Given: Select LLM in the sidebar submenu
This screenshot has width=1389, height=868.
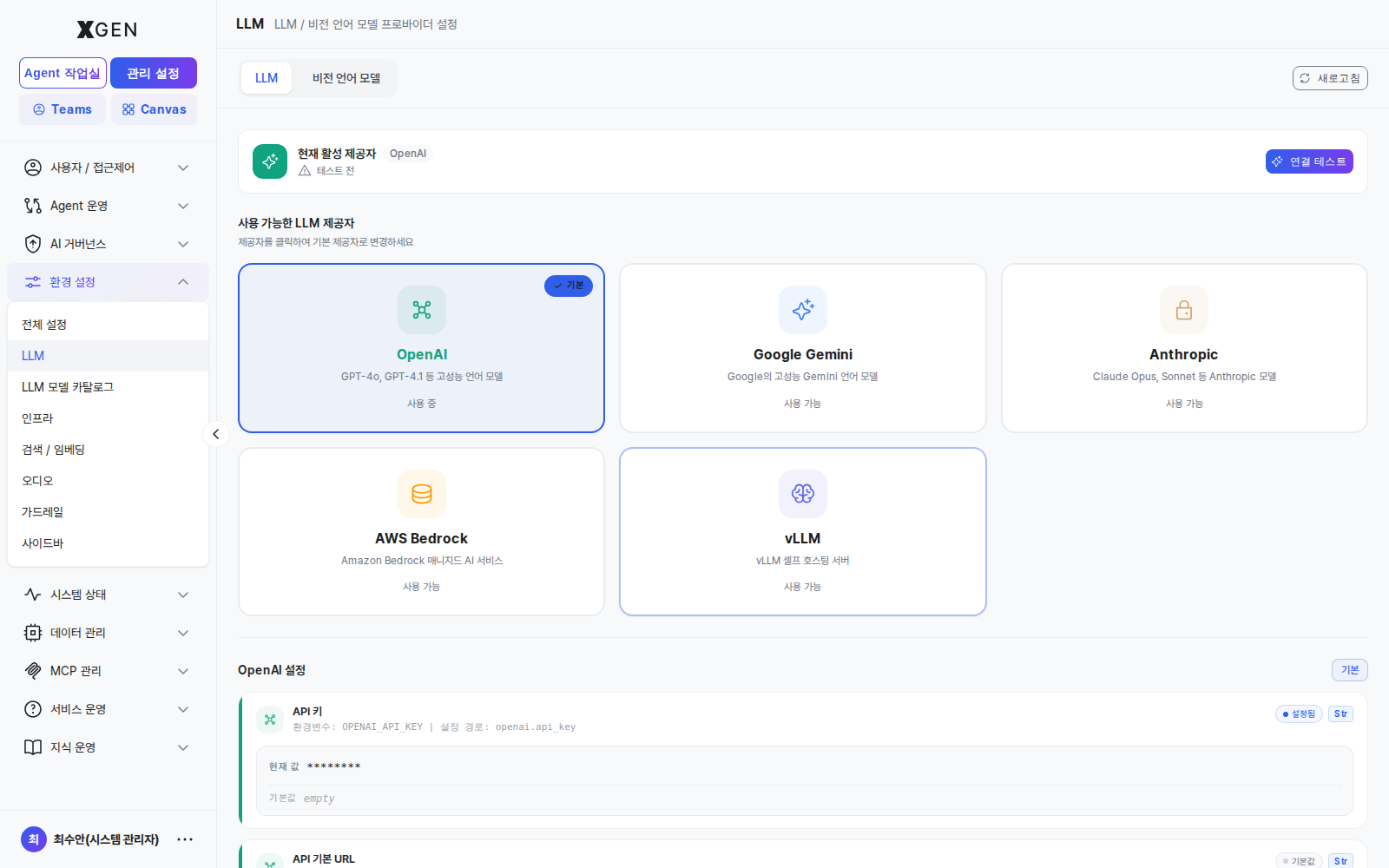Looking at the screenshot, I should (x=108, y=356).
